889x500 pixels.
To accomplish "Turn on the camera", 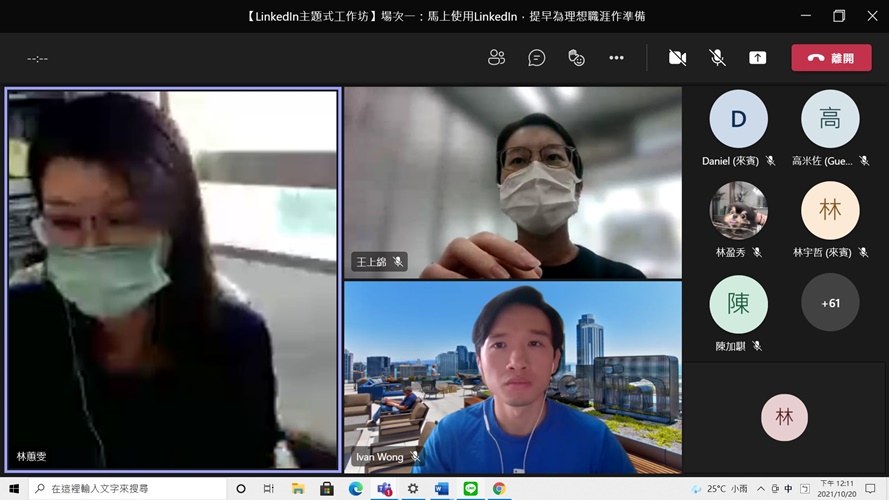I will [x=677, y=58].
